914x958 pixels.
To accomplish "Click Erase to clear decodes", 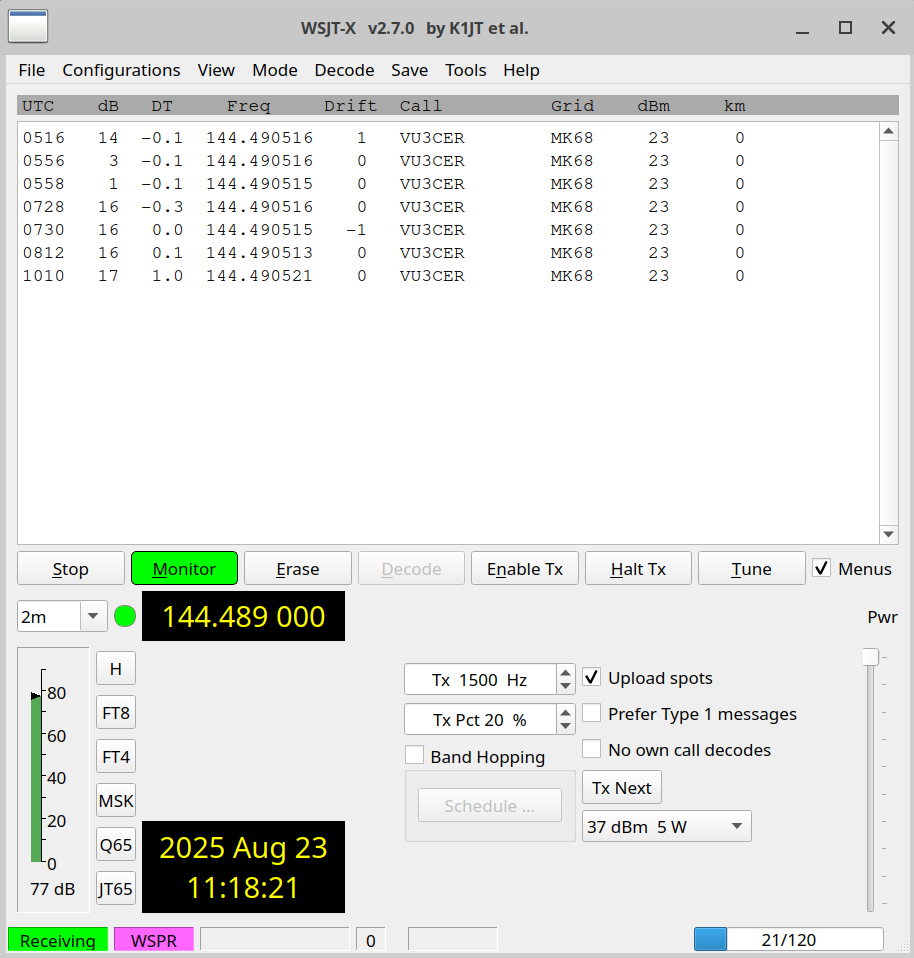I will click(x=298, y=569).
